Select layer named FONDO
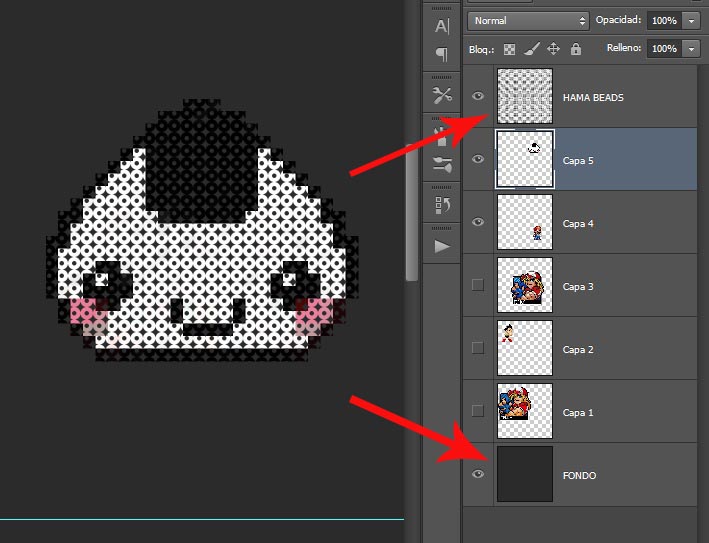The width and height of the screenshot is (709, 543). (x=579, y=476)
